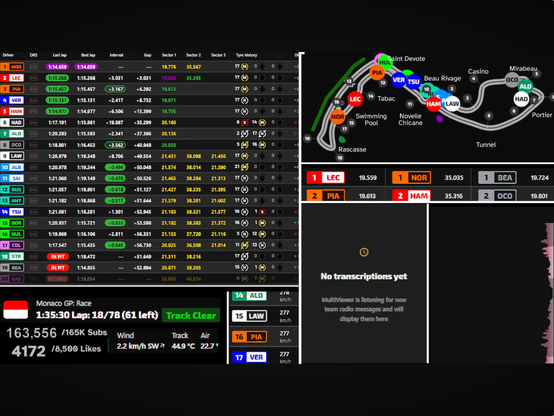Click the Last lap column header
The image size is (554, 416).
[59, 55]
